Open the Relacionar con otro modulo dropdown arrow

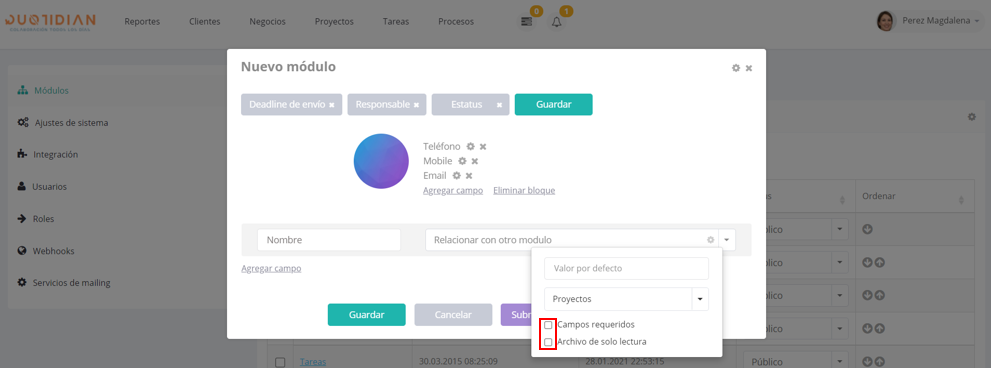[727, 240]
